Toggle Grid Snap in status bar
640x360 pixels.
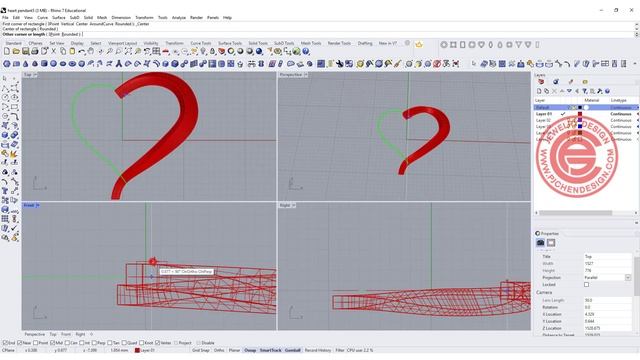pyautogui.click(x=200, y=350)
